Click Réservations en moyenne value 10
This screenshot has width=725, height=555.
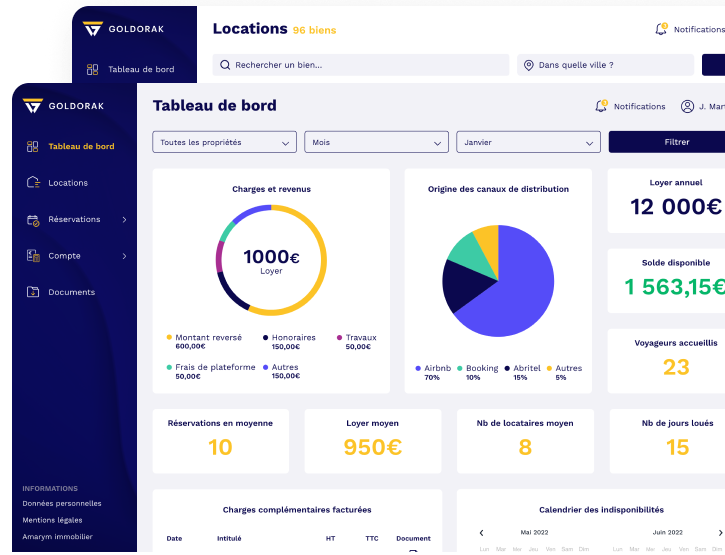tap(220, 447)
